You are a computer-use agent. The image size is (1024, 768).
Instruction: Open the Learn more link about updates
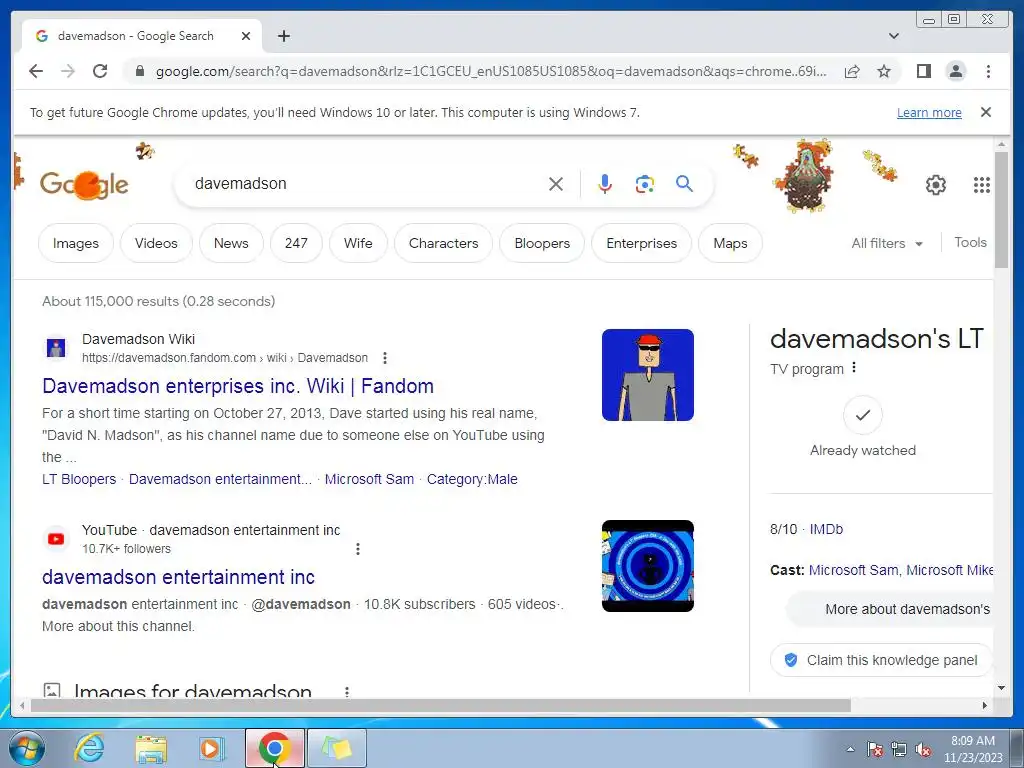[x=929, y=112]
